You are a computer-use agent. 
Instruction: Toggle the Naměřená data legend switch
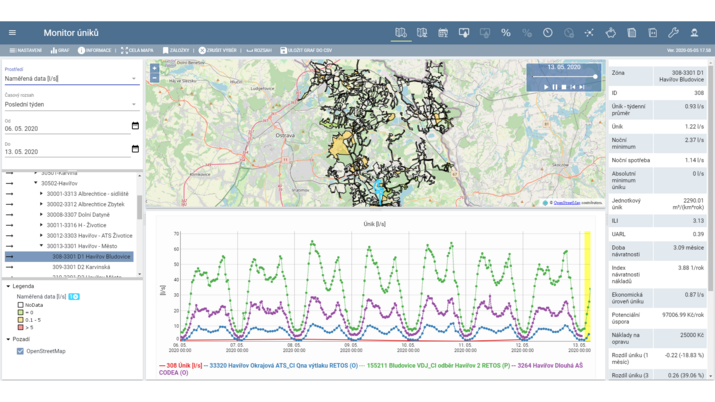pyautogui.click(x=74, y=297)
